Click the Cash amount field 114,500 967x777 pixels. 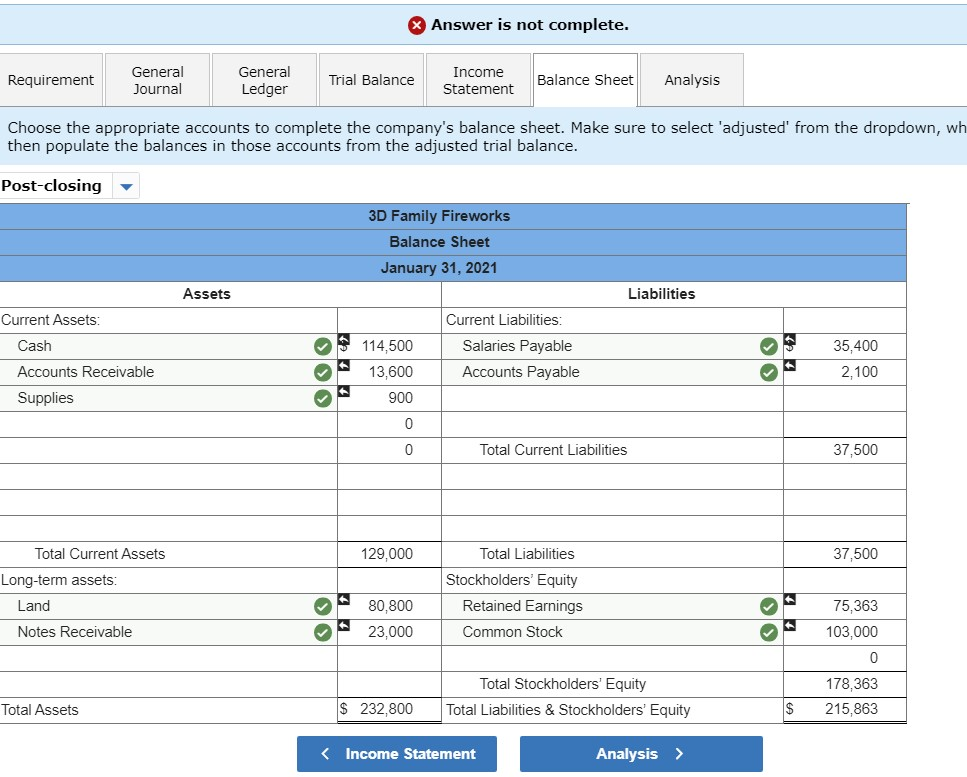390,347
